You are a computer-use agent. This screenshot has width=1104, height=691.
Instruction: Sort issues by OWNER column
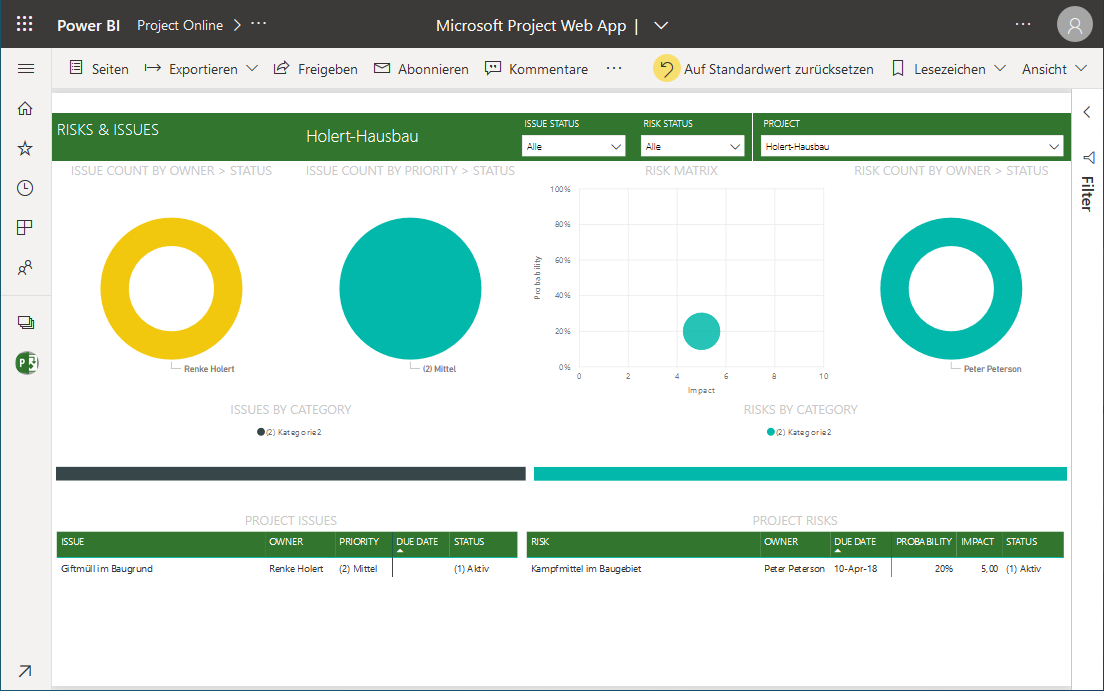[x=286, y=542]
